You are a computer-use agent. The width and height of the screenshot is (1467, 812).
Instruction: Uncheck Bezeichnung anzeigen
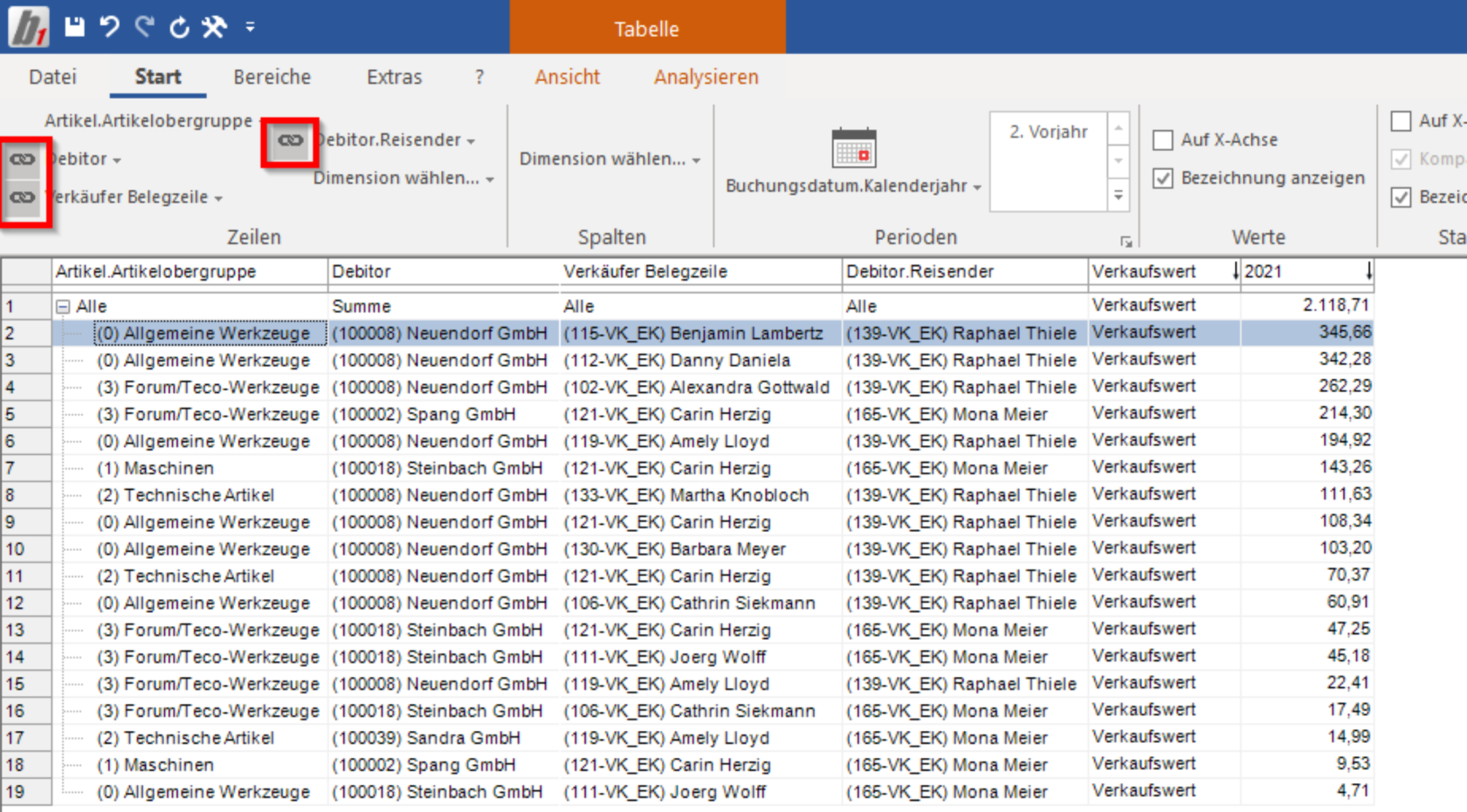coord(1163,178)
